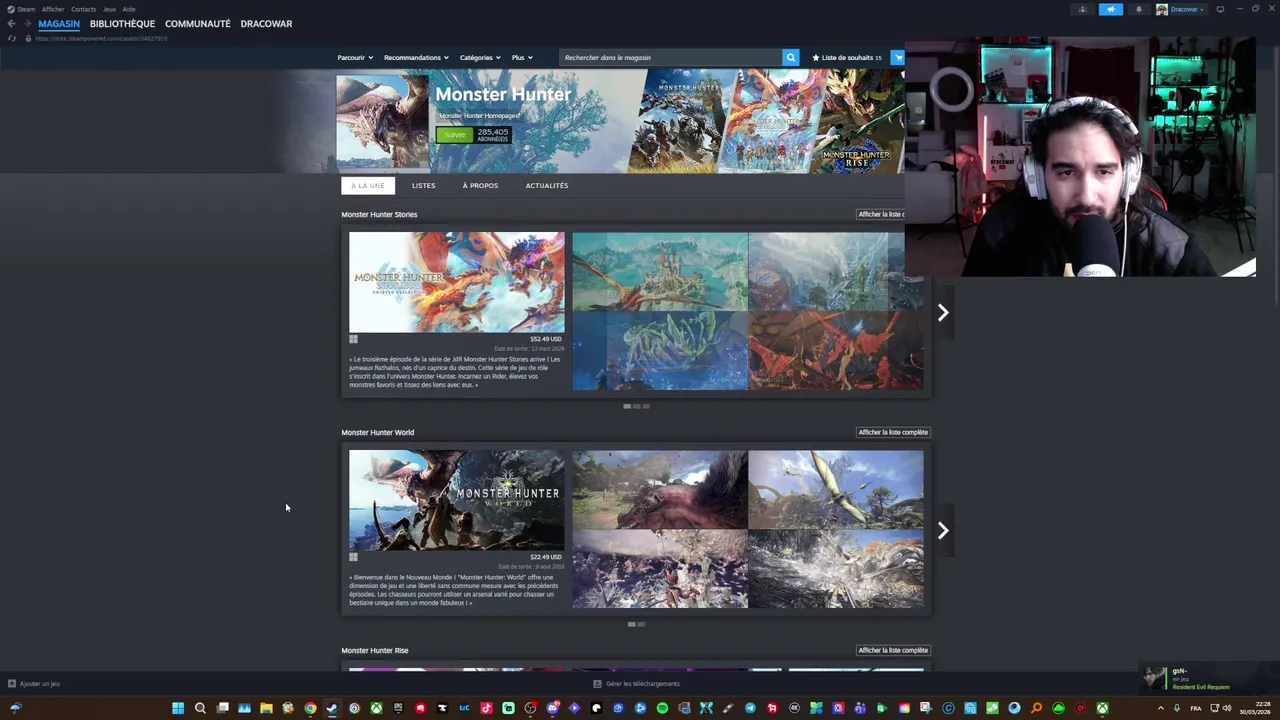This screenshot has height=720, width=1280.
Task: Expand the Recommandations dropdown
Action: (x=416, y=57)
